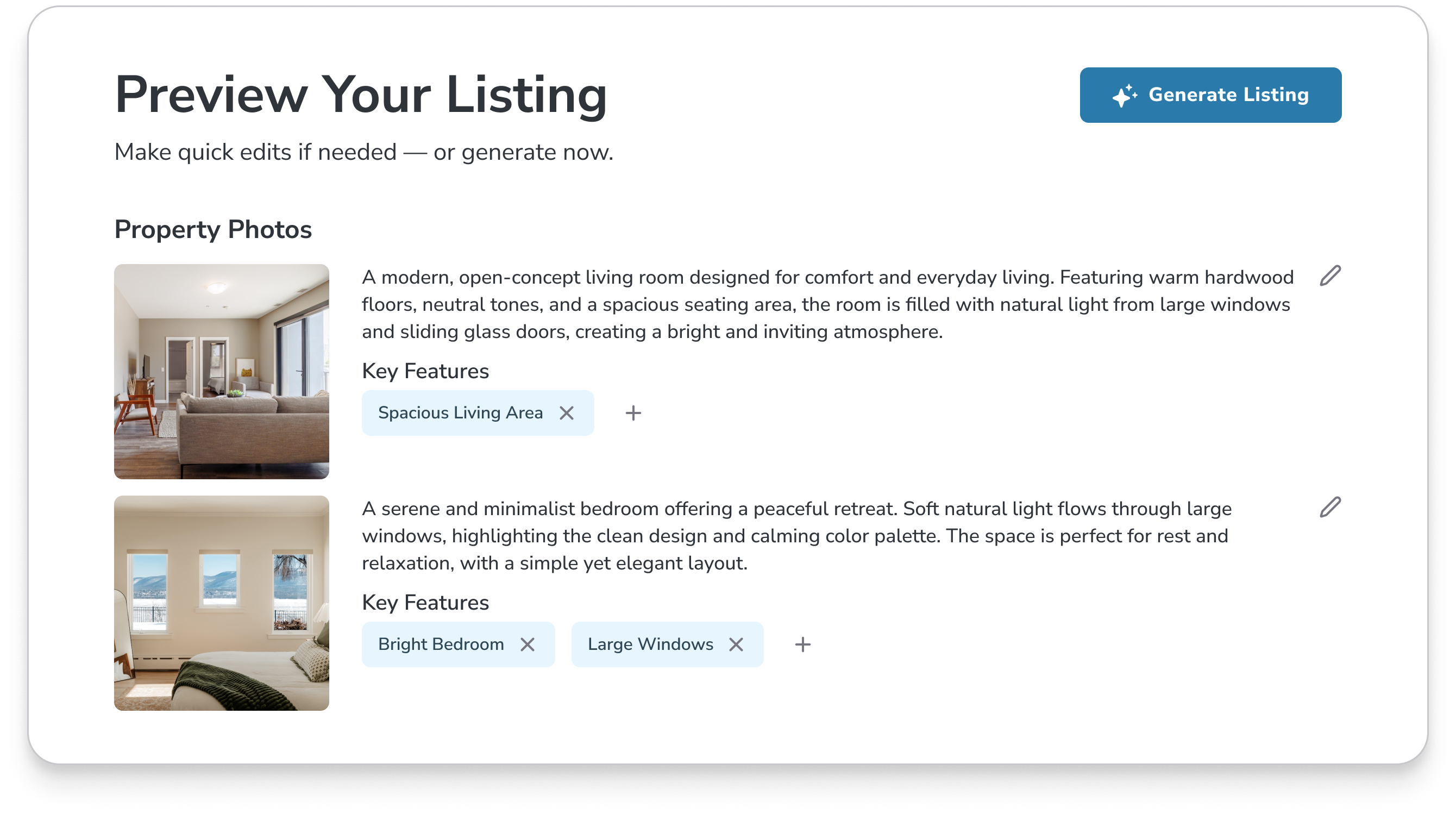Open the living room photo thumbnail
This screenshot has width=1456, height=814.
[x=222, y=371]
